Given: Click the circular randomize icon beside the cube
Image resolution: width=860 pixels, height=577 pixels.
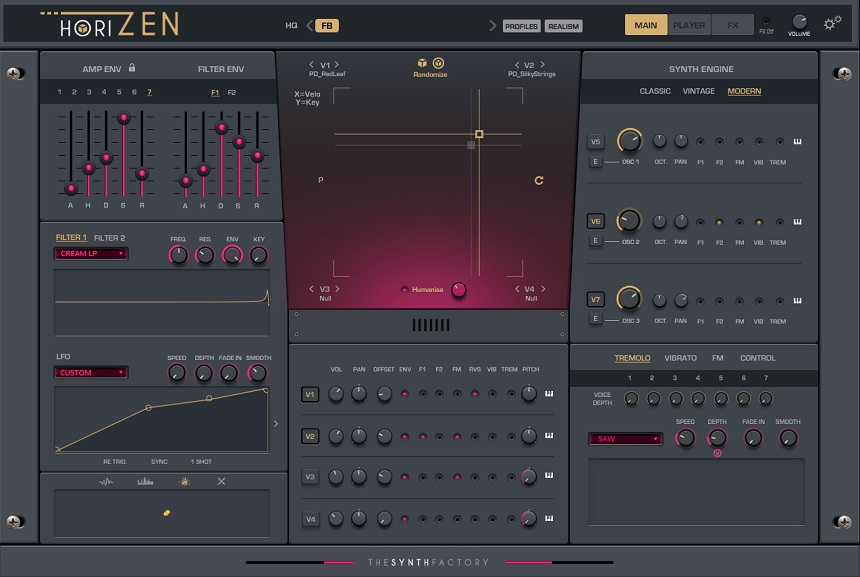Looking at the screenshot, I should point(438,63).
